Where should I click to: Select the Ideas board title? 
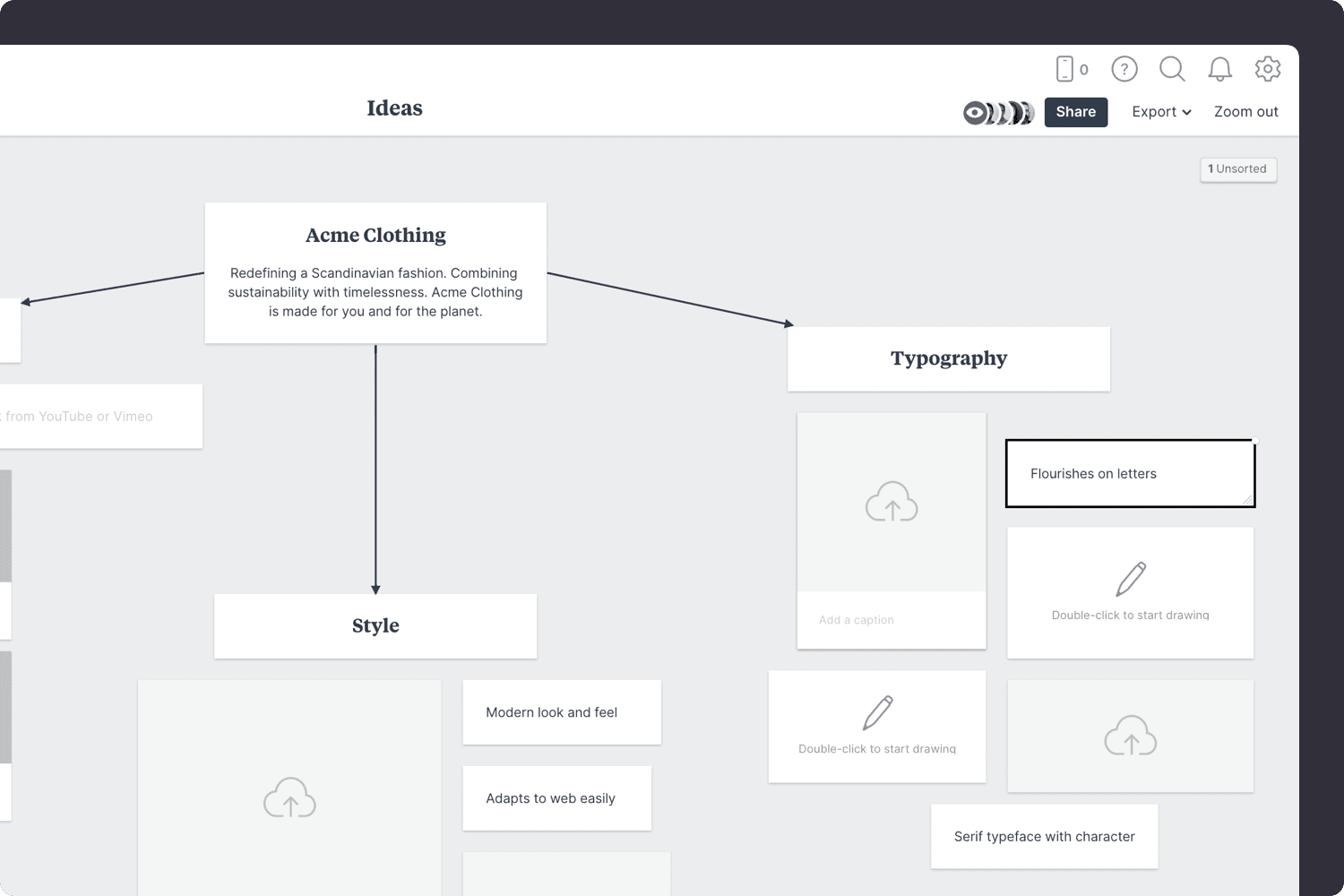394,108
